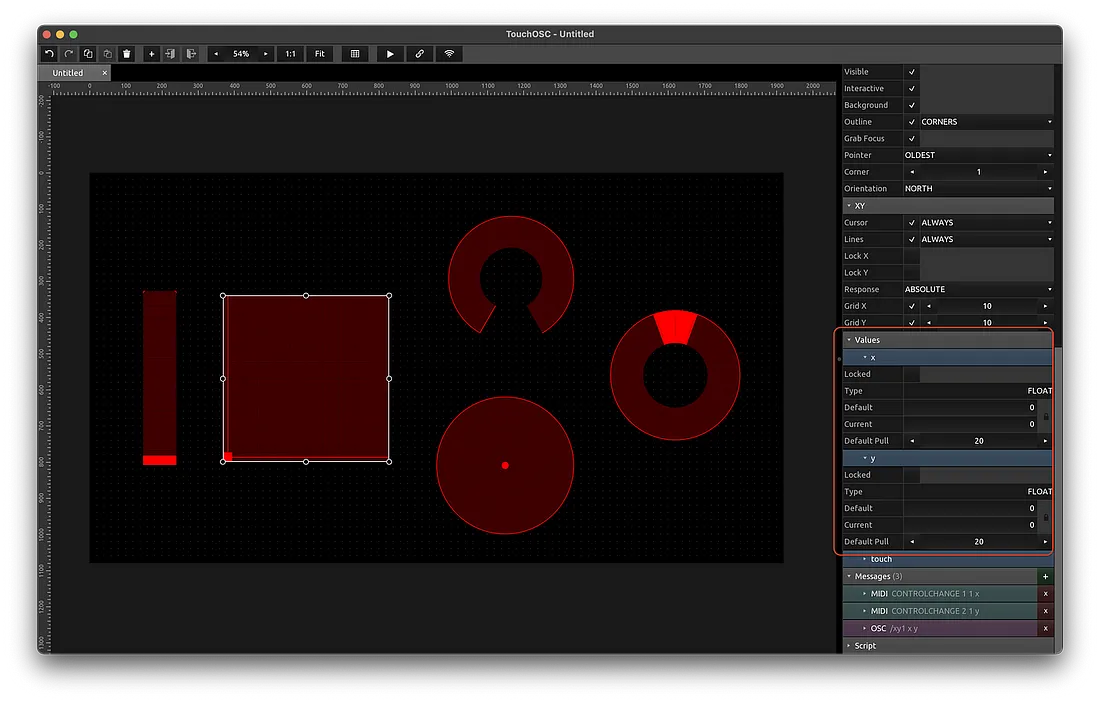Click the Wi-Fi editor network icon

pos(449,54)
